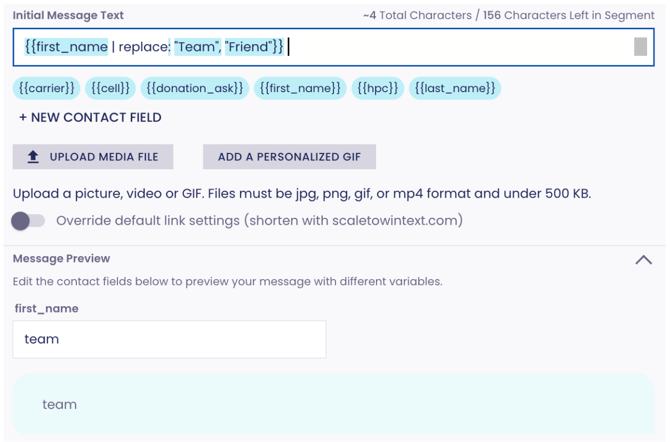Click + NEW CONTACT FIELD
The height and width of the screenshot is (442, 670).
[x=90, y=118]
